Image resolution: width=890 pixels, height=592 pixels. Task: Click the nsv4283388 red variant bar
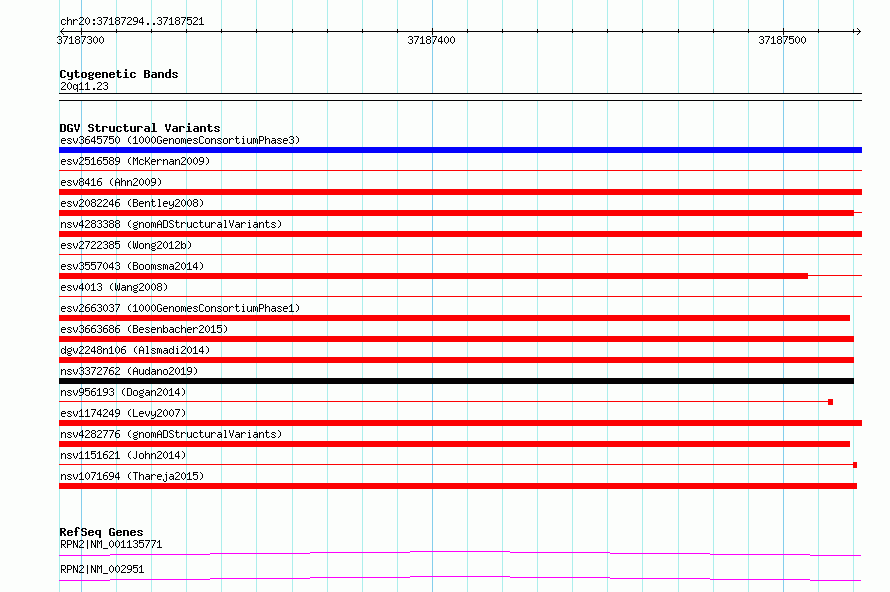point(460,234)
